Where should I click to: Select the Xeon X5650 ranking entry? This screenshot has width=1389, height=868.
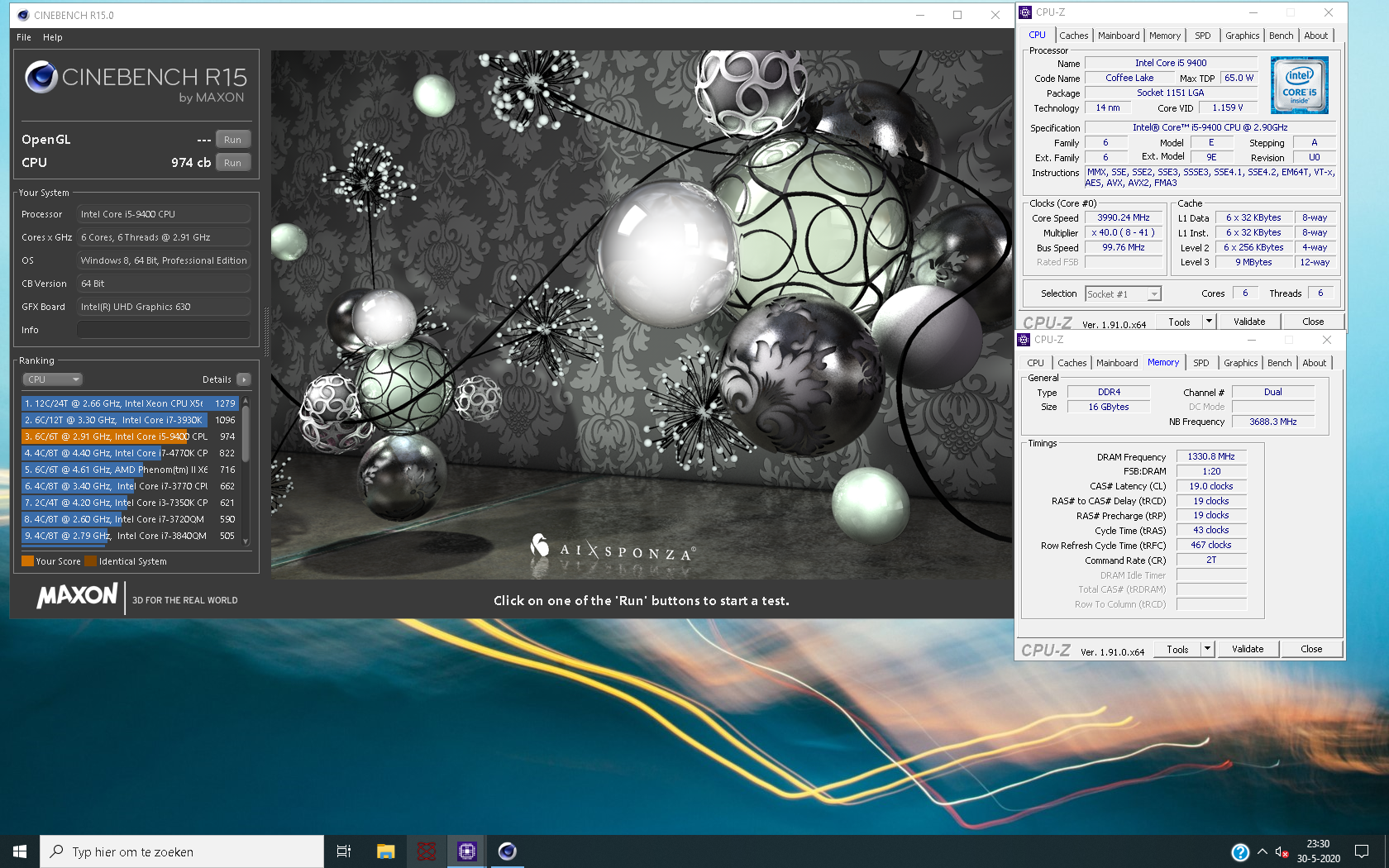130,403
